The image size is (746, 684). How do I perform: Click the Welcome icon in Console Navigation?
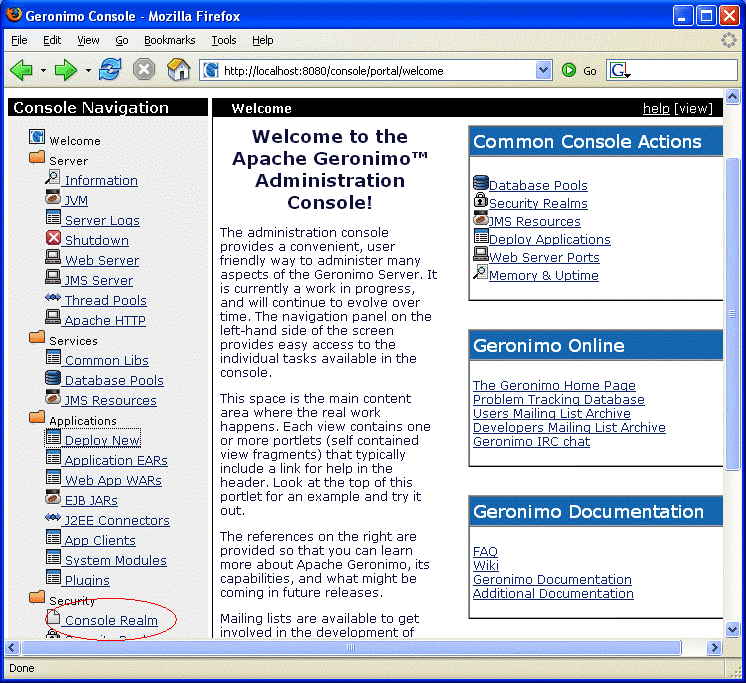point(37,137)
